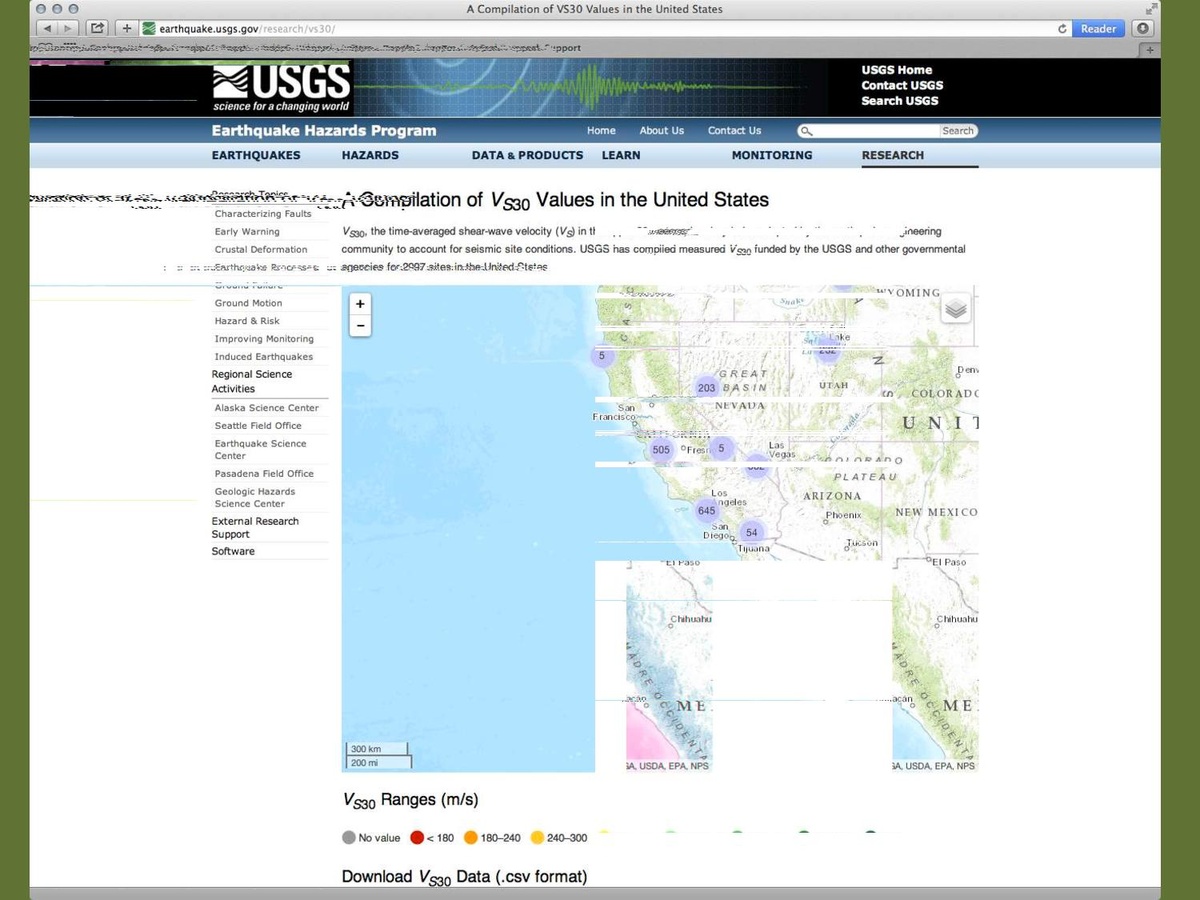1200x900 pixels.
Task: Click the Search button in header
Action: pyautogui.click(x=957, y=131)
